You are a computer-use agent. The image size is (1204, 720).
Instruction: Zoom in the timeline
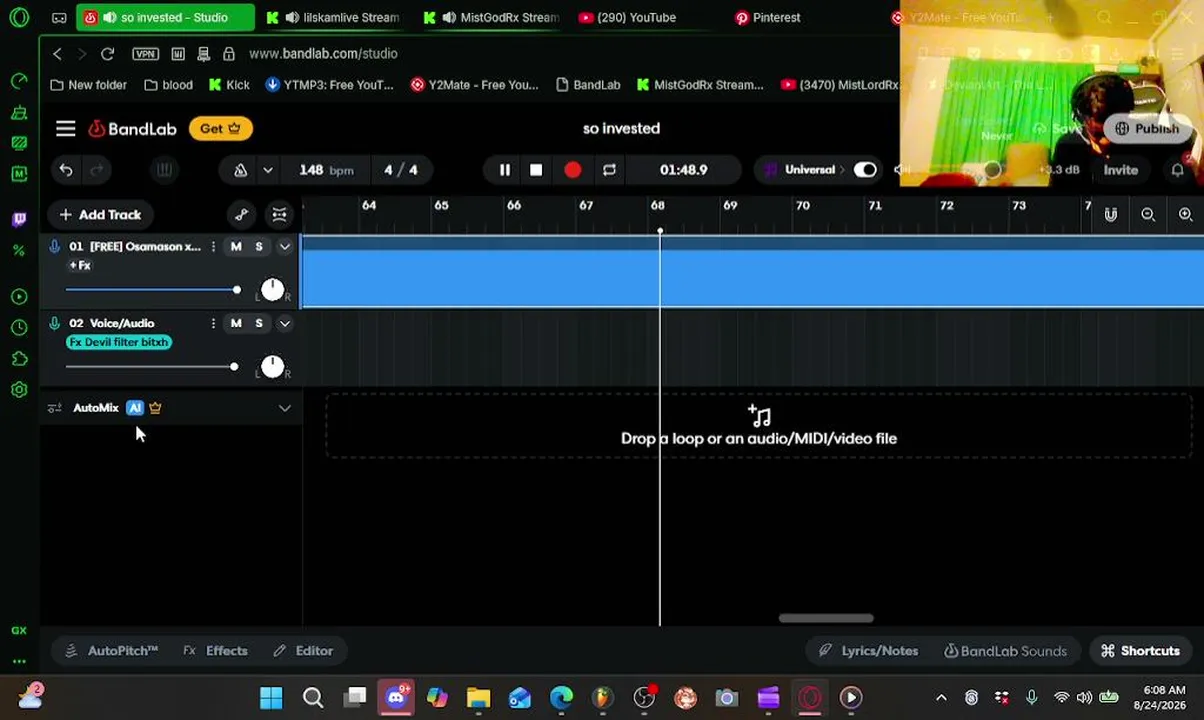click(1185, 214)
